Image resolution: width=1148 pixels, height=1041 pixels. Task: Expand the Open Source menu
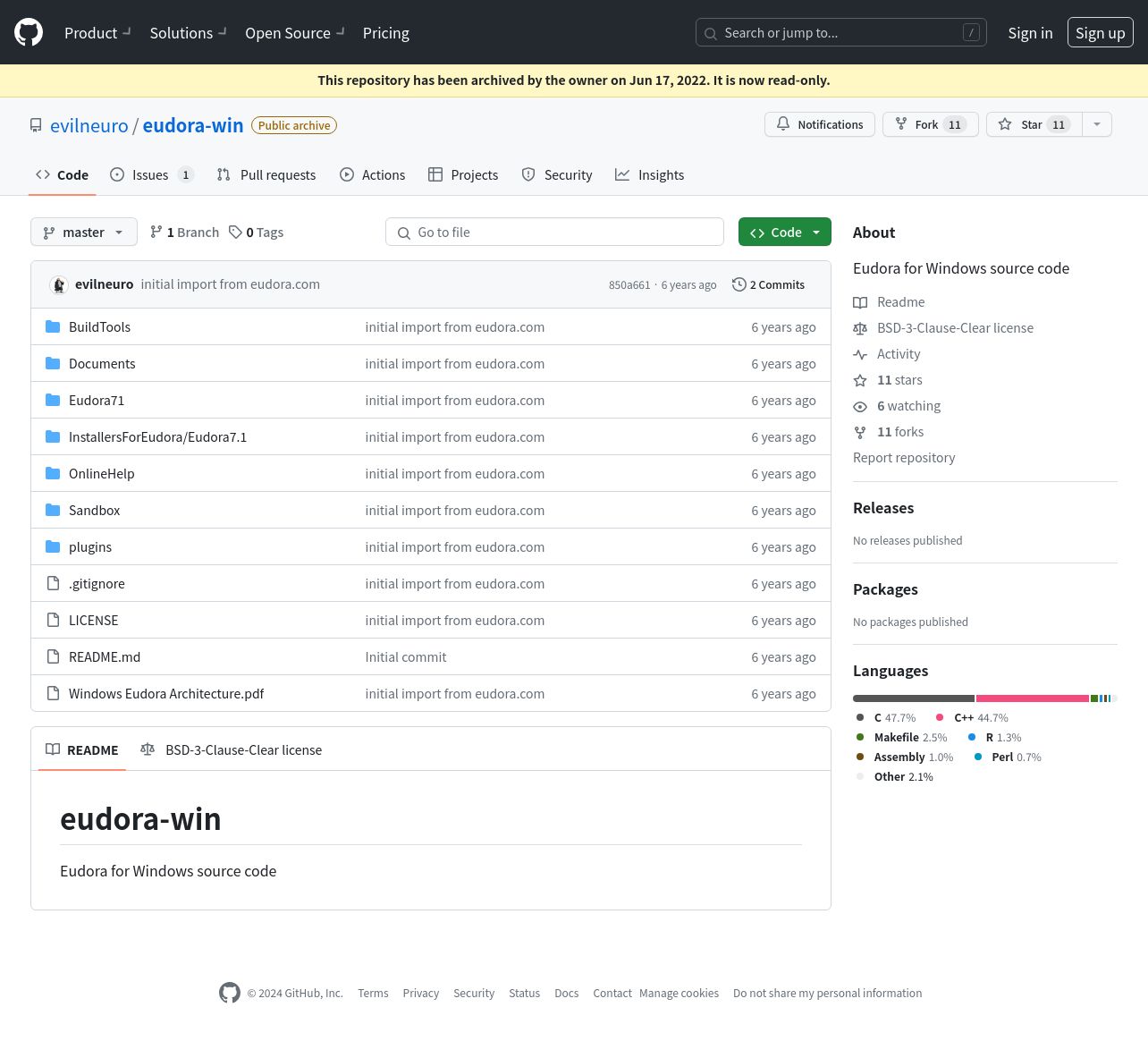[x=294, y=33]
